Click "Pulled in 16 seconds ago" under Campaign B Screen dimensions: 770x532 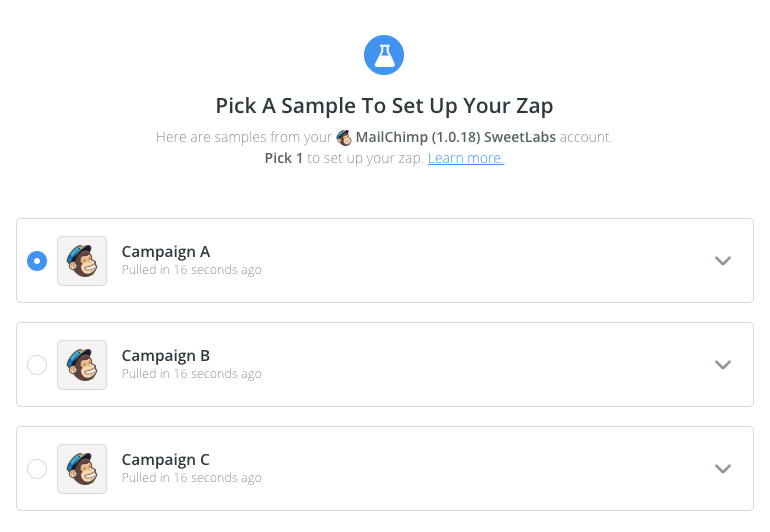[192, 374]
